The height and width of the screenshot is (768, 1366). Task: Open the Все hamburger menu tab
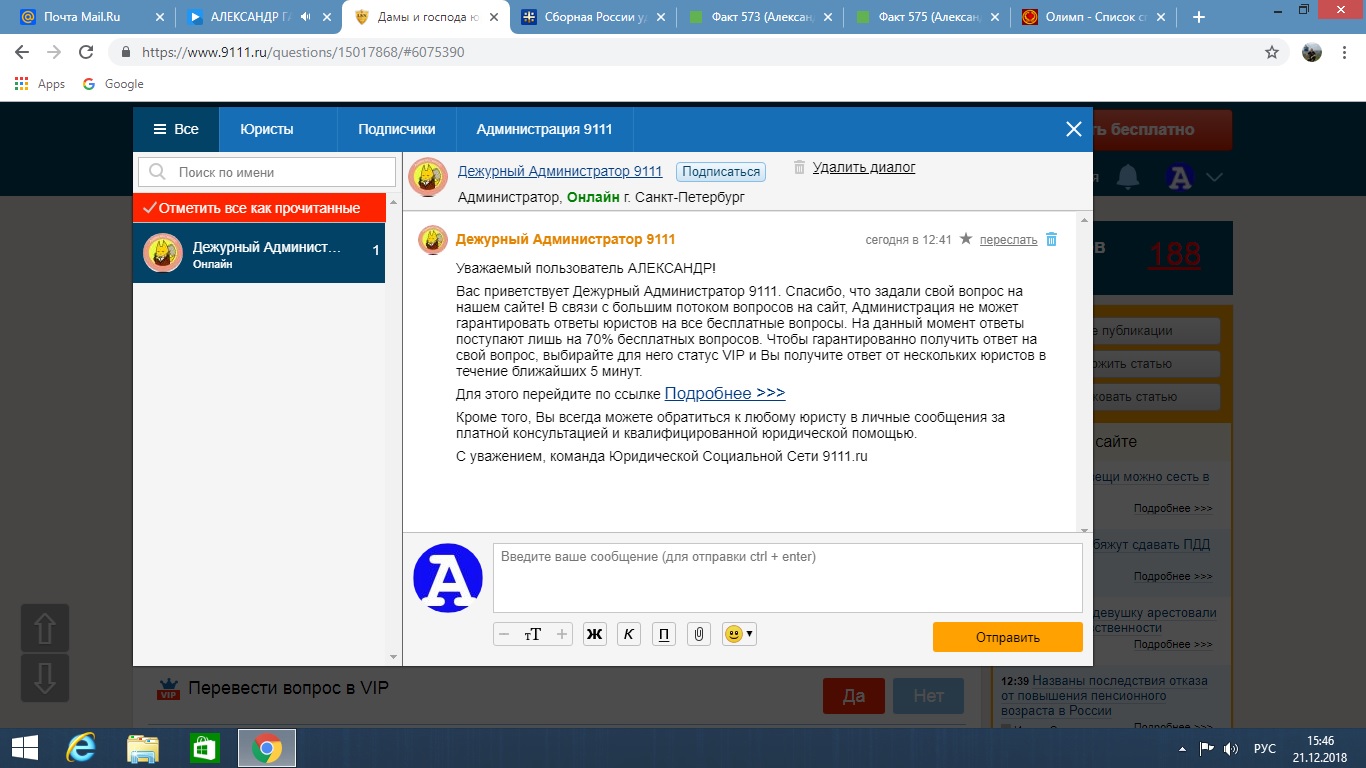tap(176, 129)
